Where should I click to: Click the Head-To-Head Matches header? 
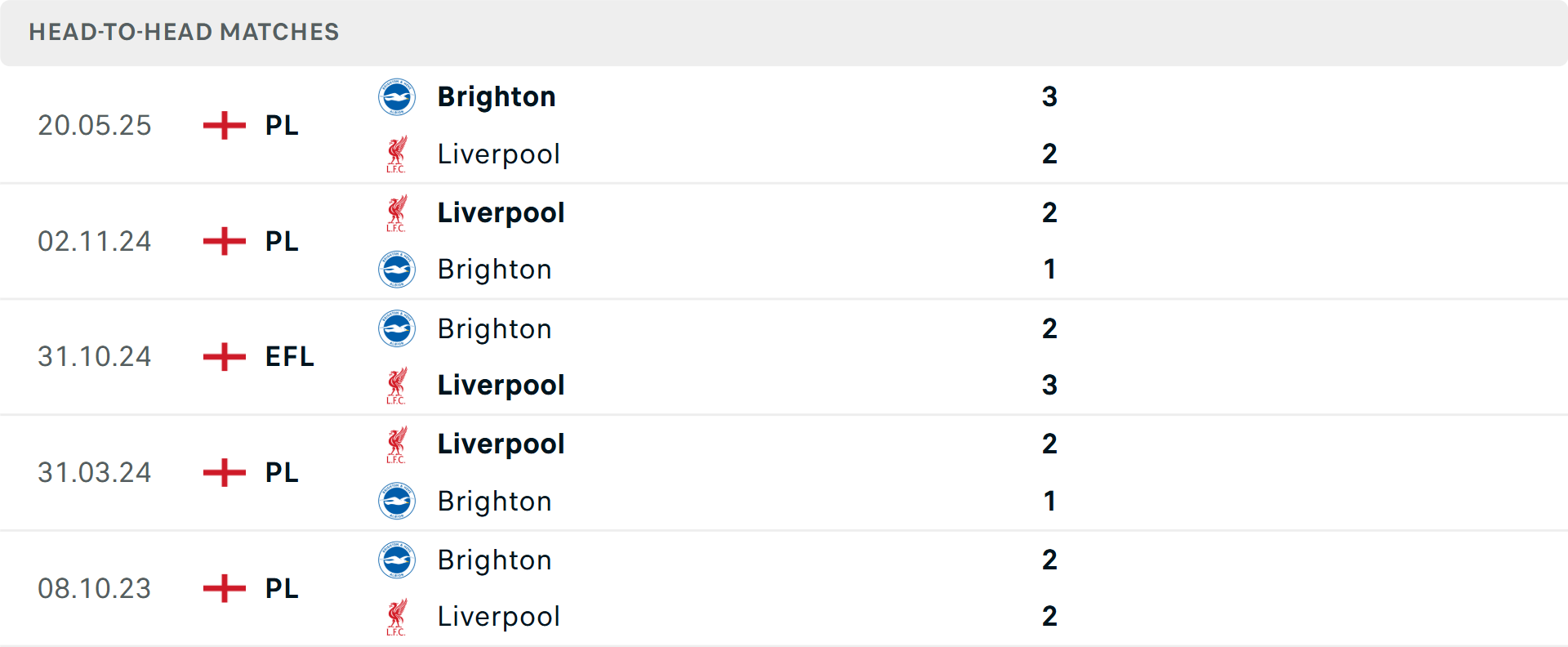[x=184, y=32]
